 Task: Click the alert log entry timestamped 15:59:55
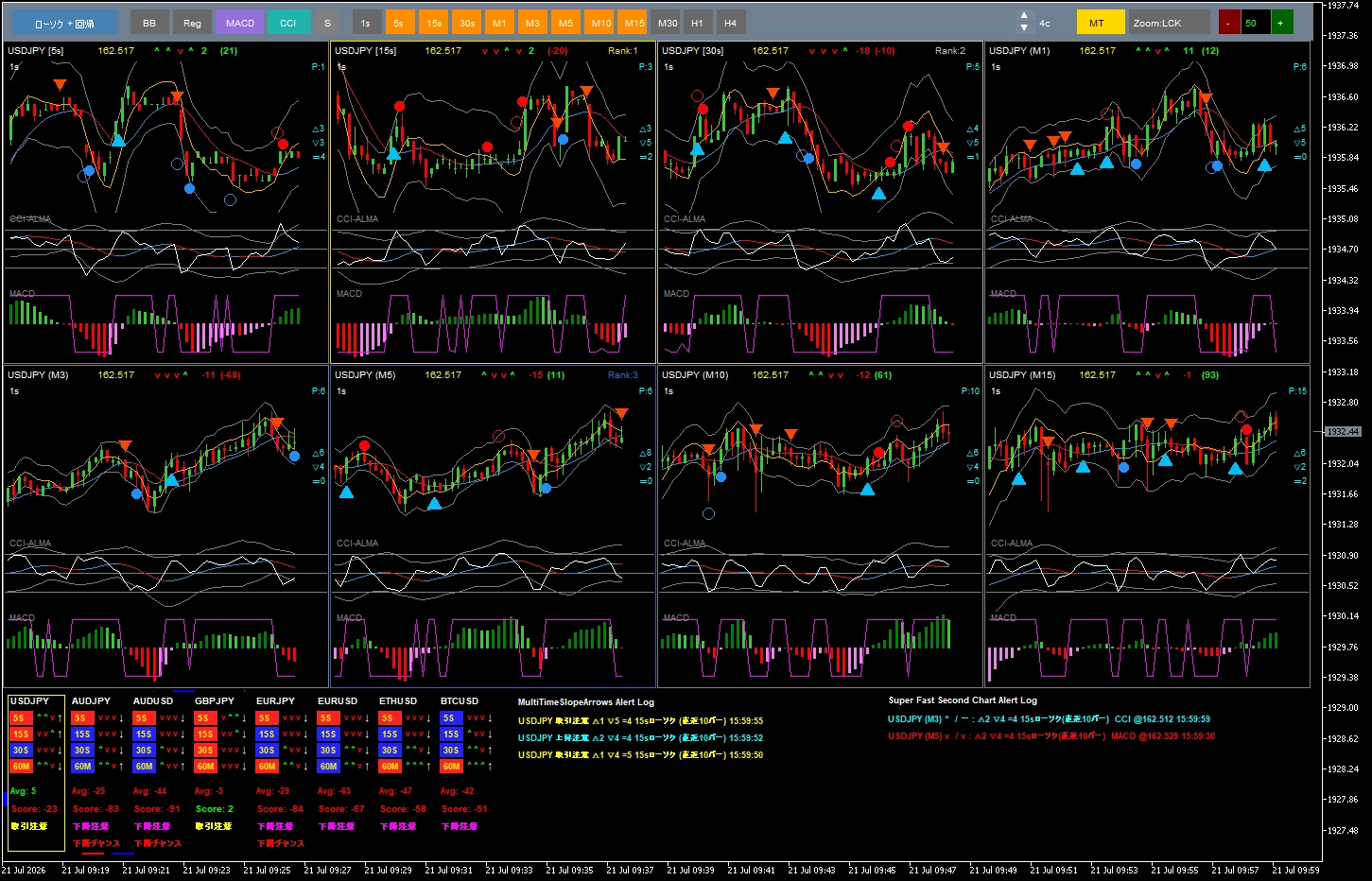click(640, 721)
